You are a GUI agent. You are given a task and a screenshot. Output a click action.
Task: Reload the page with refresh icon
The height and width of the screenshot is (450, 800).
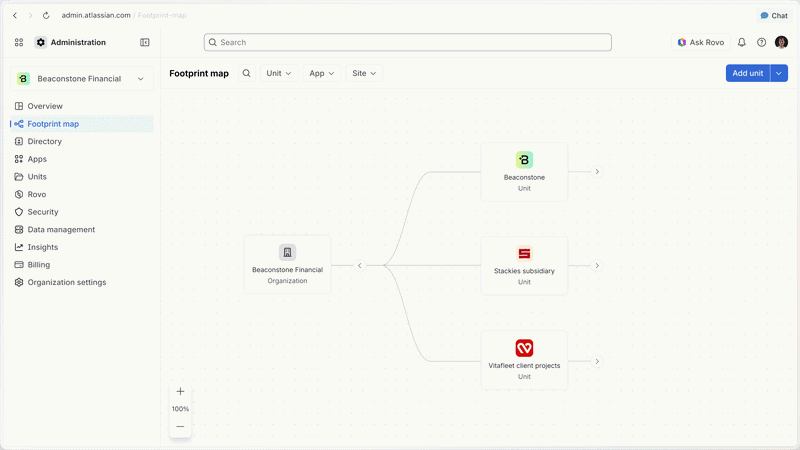(x=46, y=15)
